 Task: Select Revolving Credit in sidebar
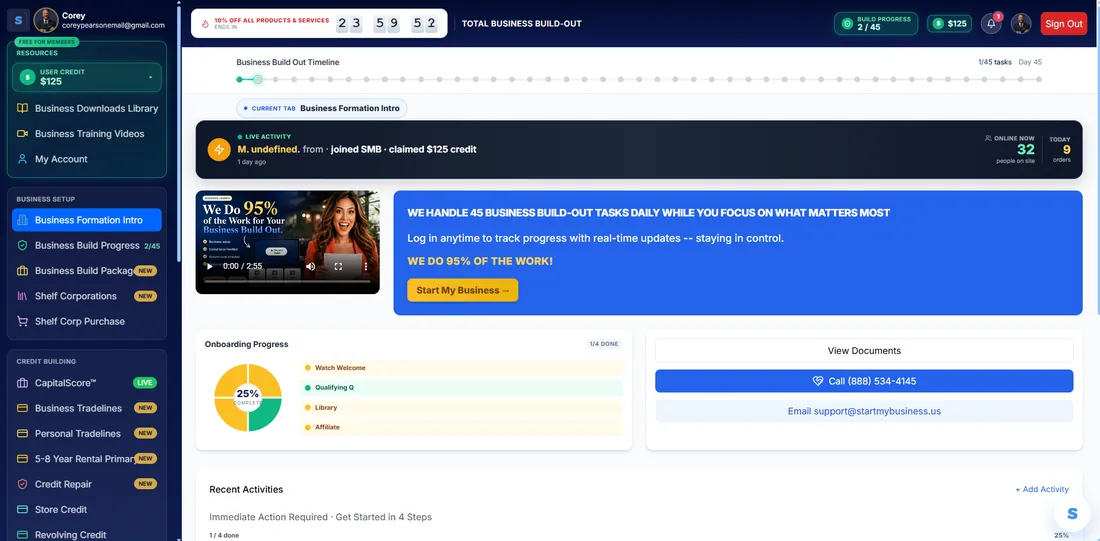point(87,535)
